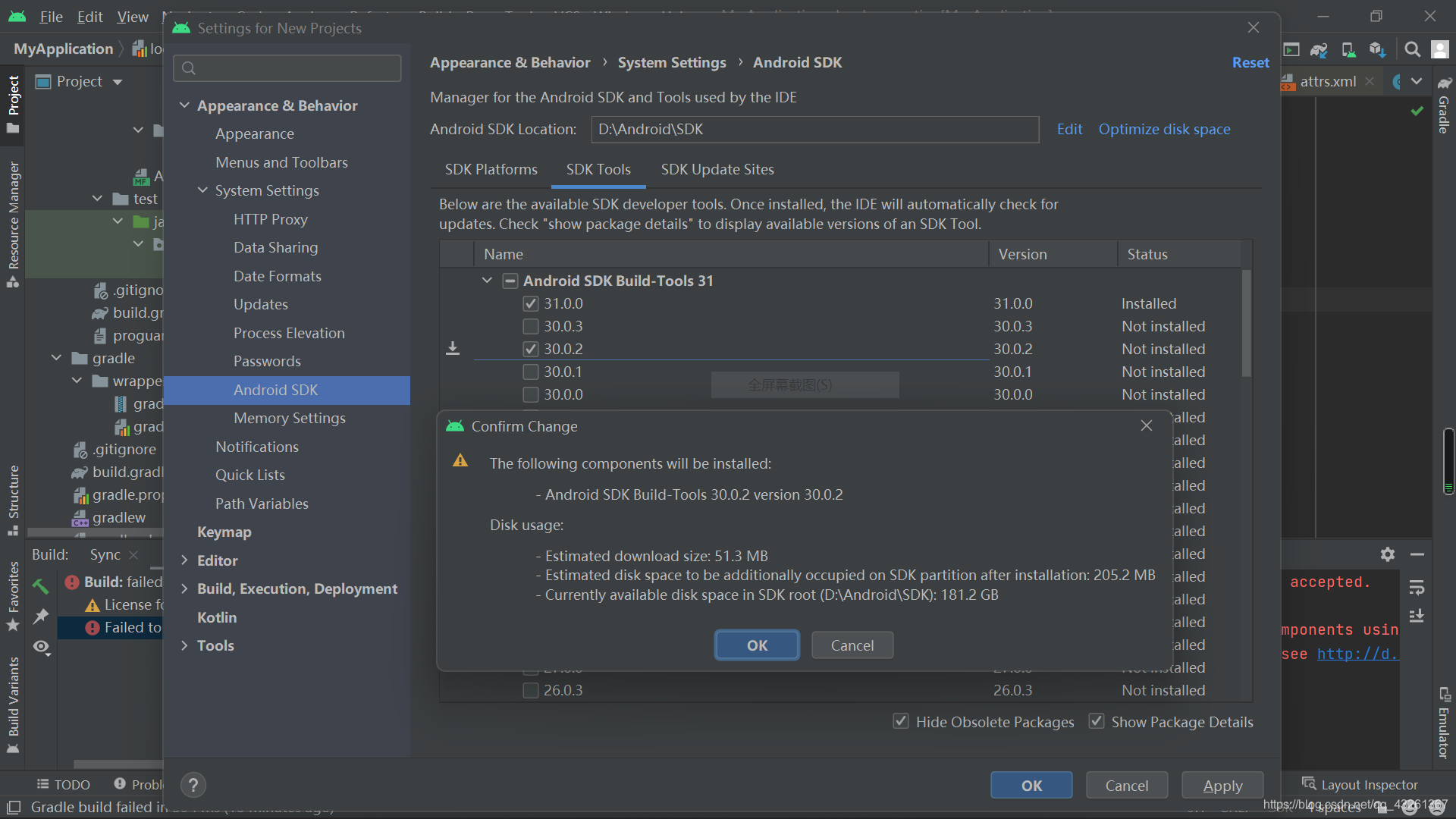Click the help question mark in settings dialog
This screenshot has height=819, width=1456.
193,785
